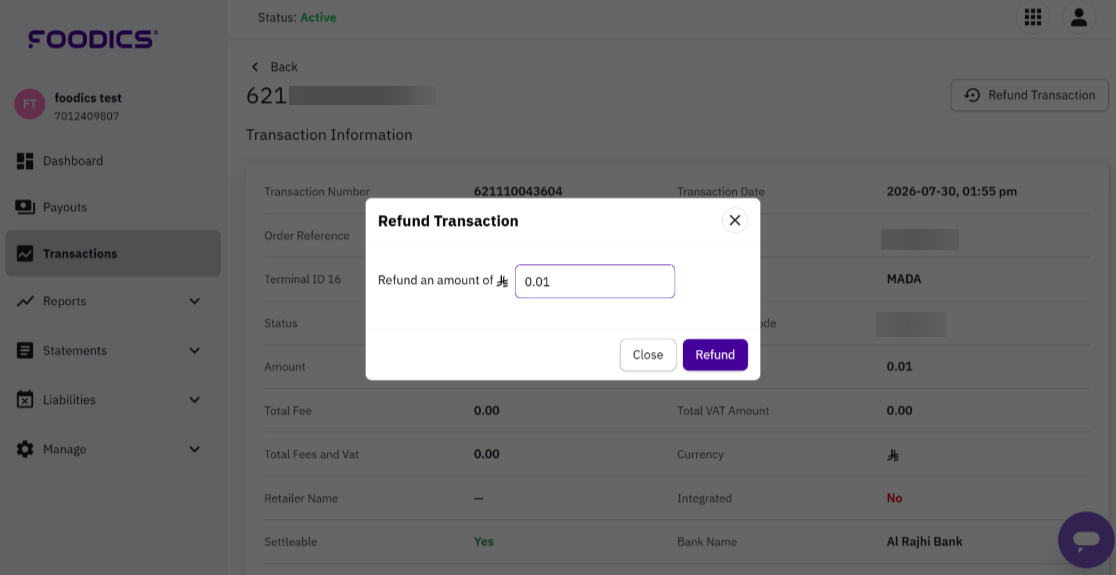Dismiss the dialog with the X button
Image resolution: width=1116 pixels, height=575 pixels.
(x=735, y=221)
